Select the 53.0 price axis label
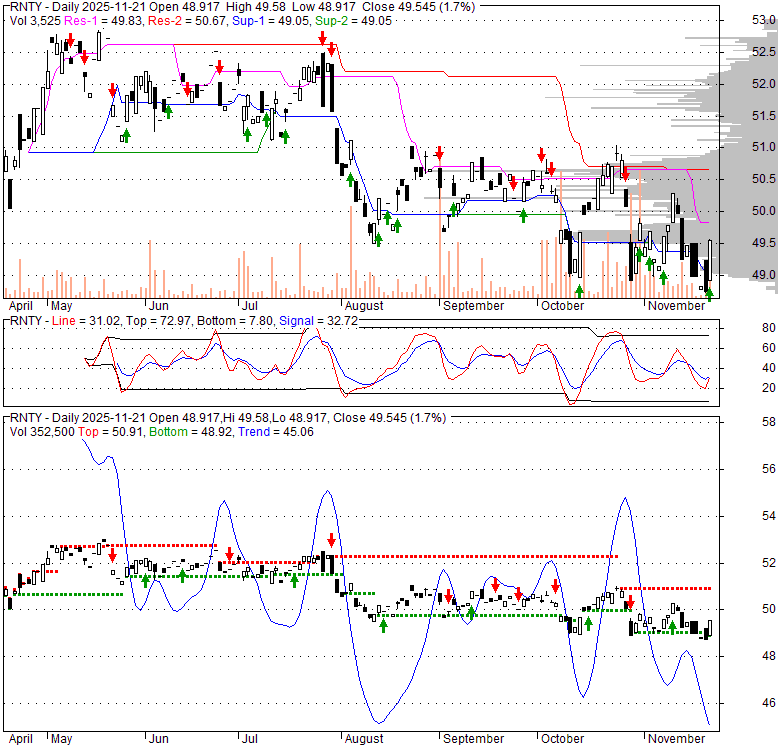 point(764,20)
